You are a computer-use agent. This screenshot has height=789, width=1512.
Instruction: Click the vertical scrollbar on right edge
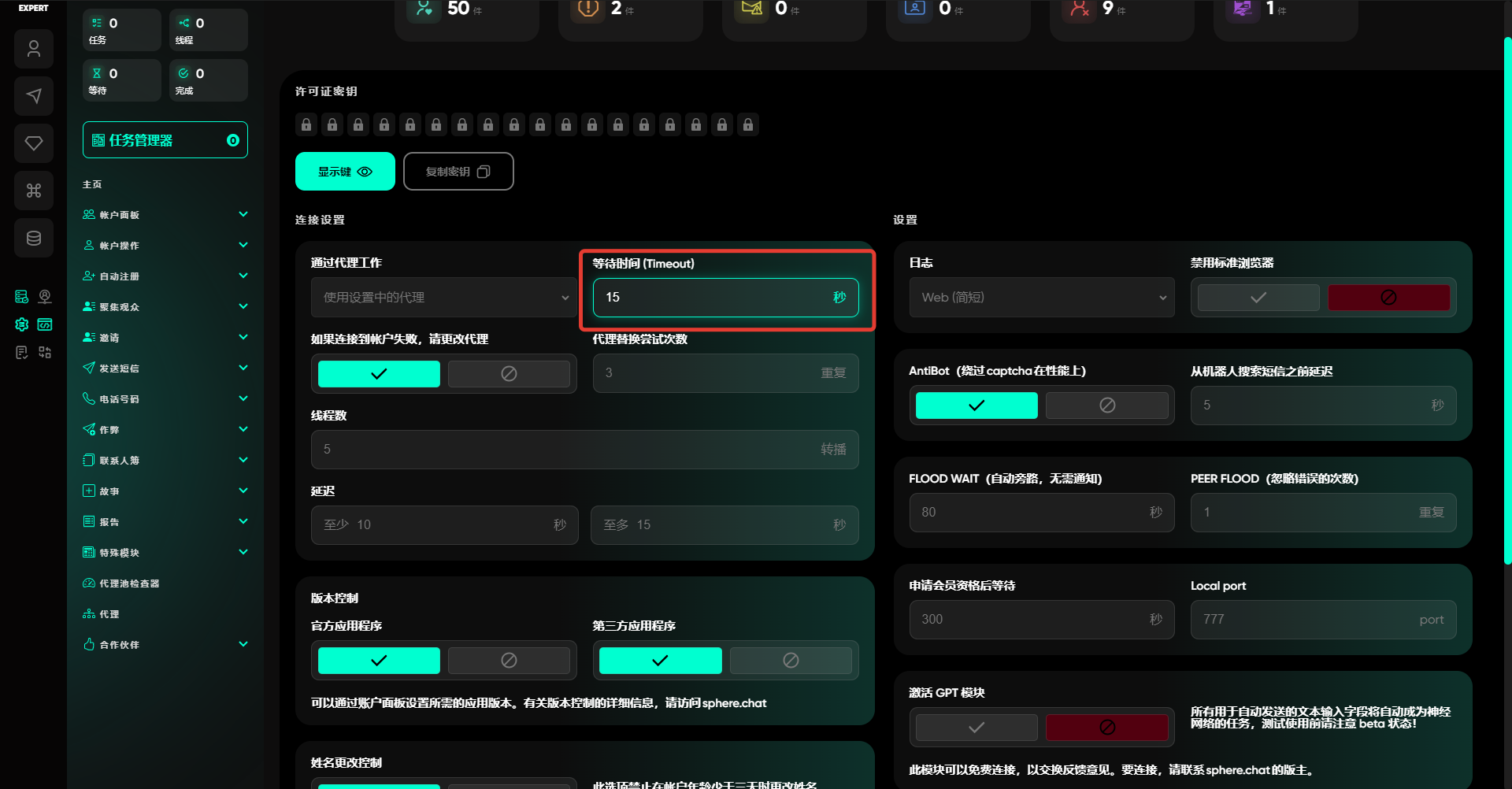[x=1507, y=299]
